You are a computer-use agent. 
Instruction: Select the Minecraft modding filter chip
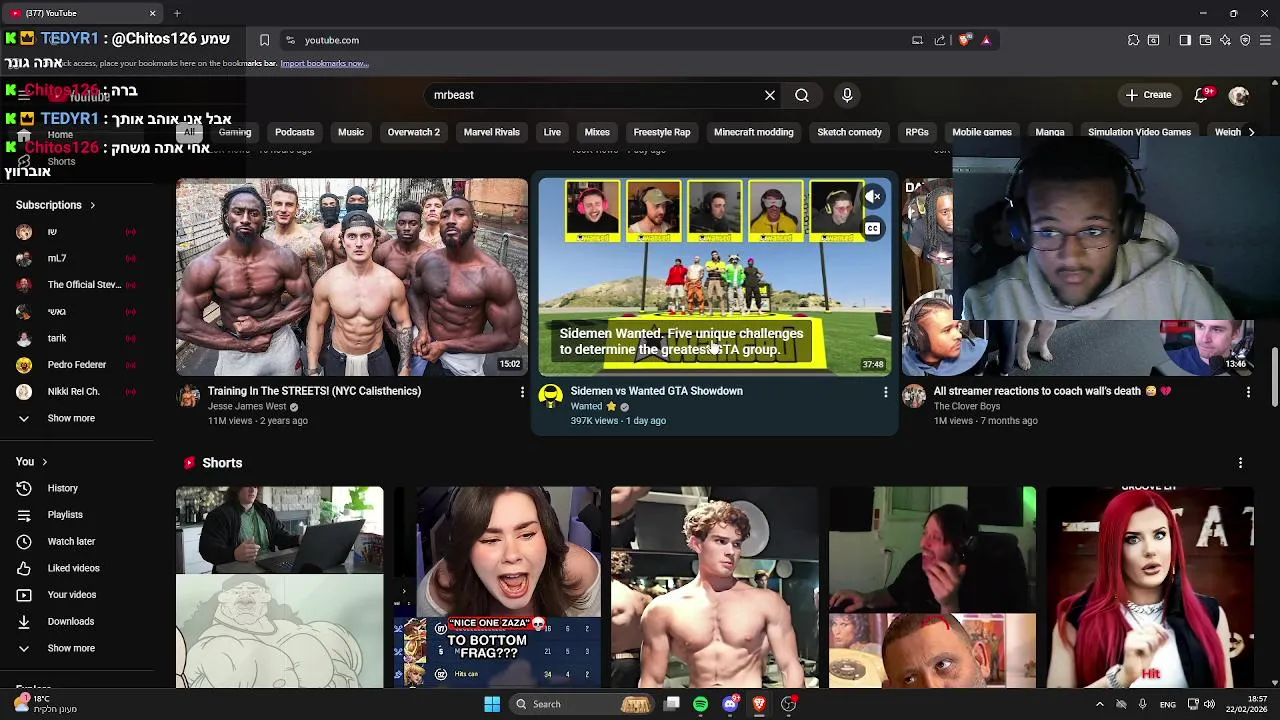coord(754,132)
